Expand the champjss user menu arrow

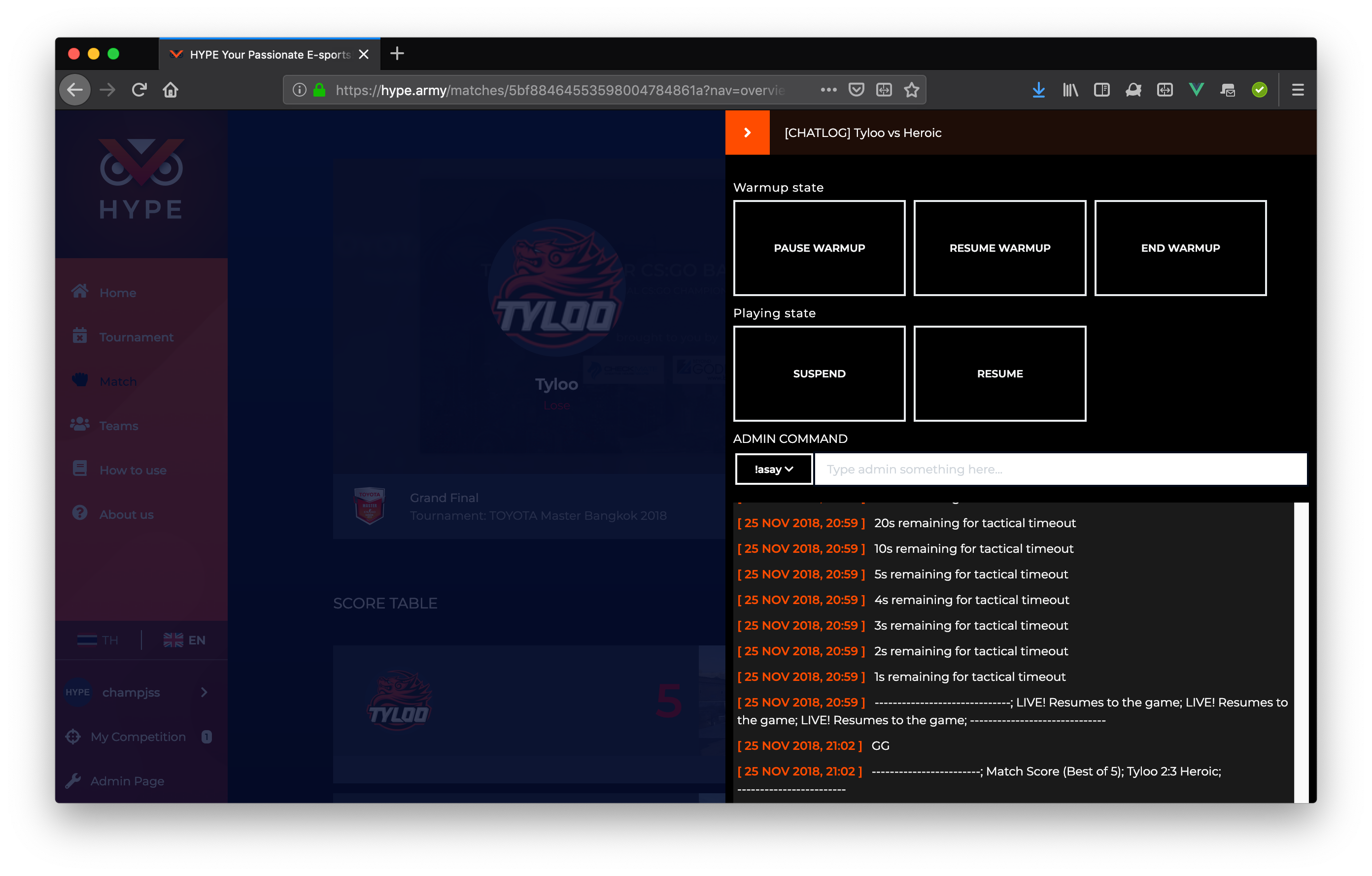coord(204,692)
